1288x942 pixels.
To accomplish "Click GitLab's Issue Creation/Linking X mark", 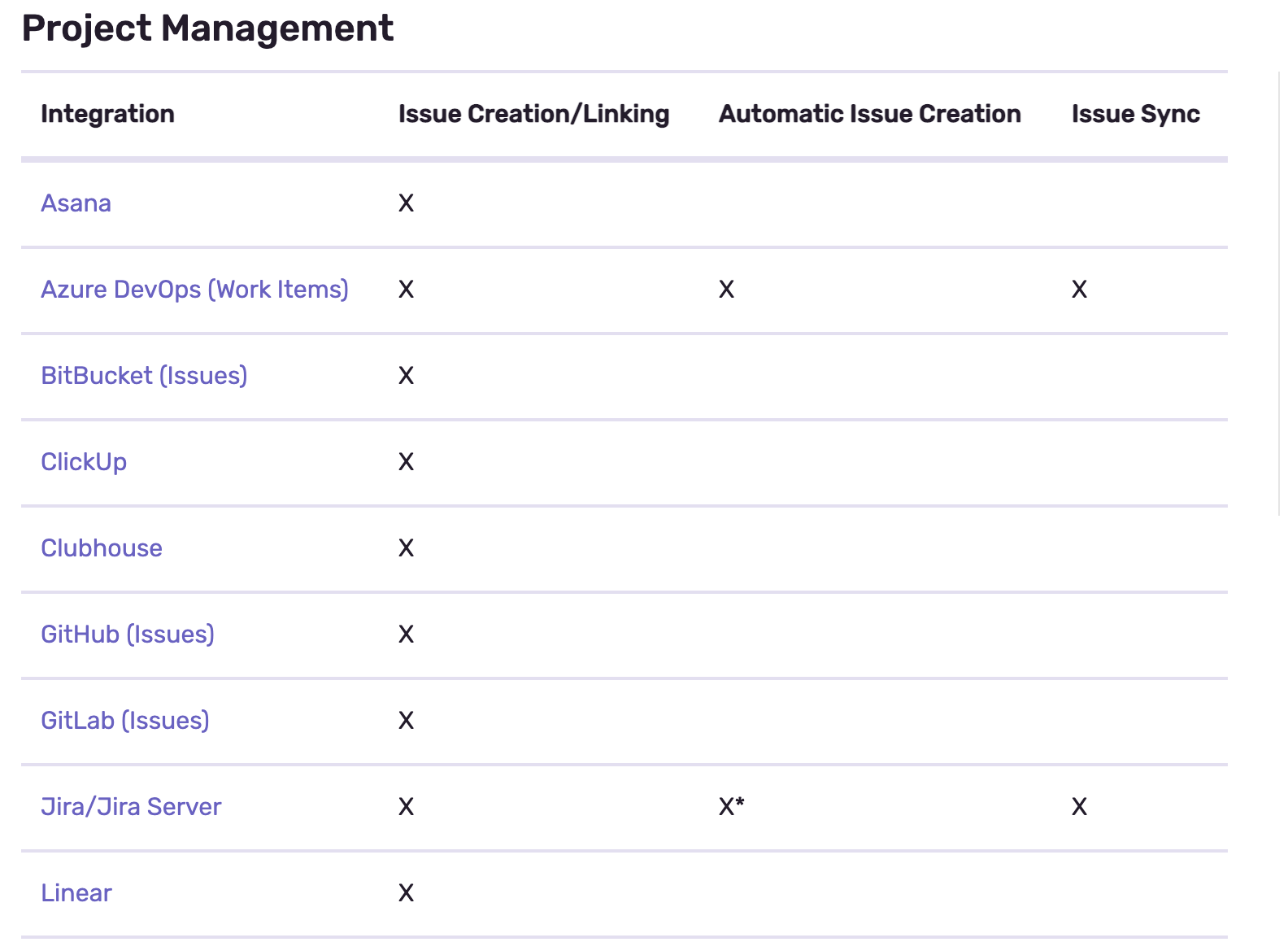I will pyautogui.click(x=407, y=721).
